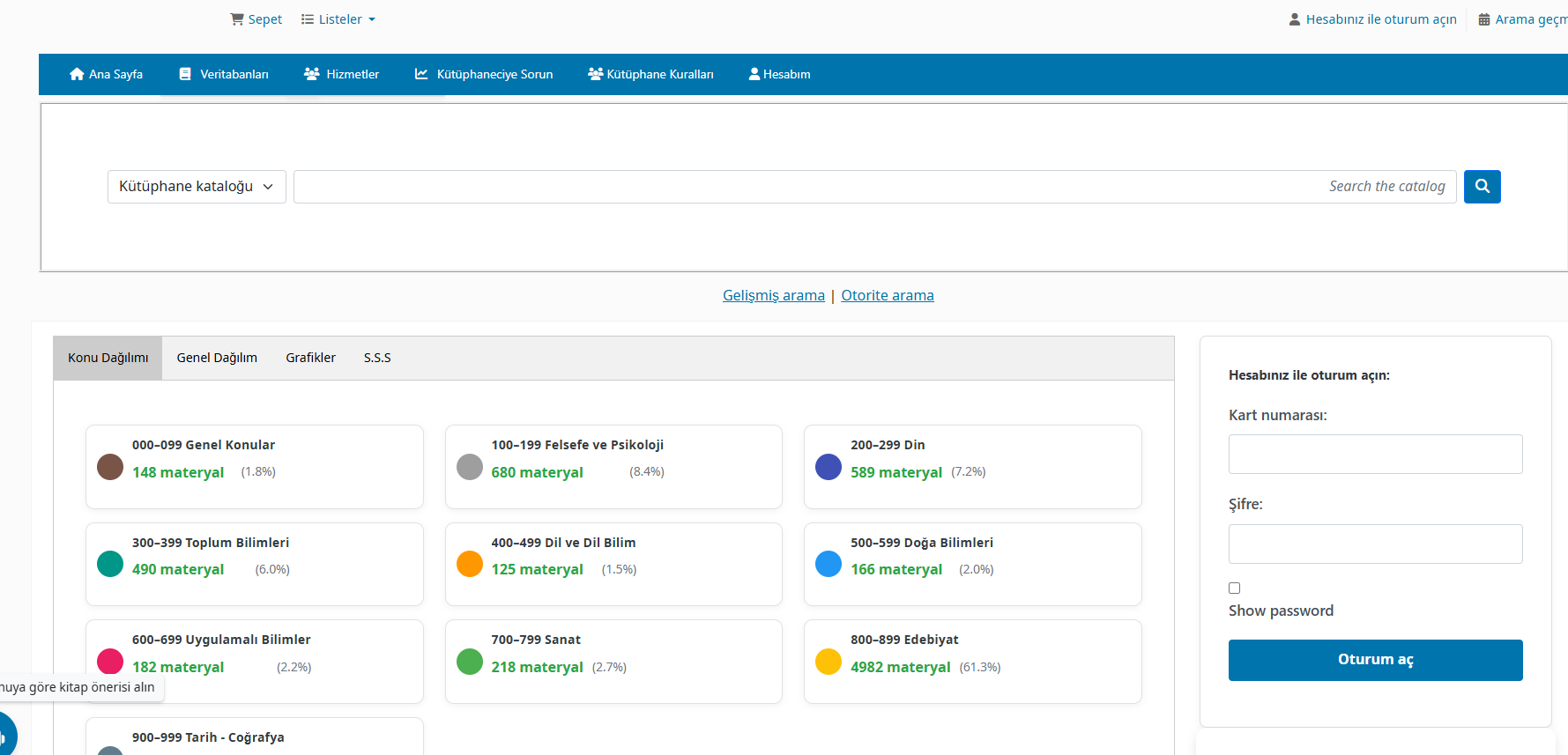Click the yellow circle for 800-899 Edebiyat
Screen dimensions: 1568x755
pyautogui.click(x=829, y=662)
